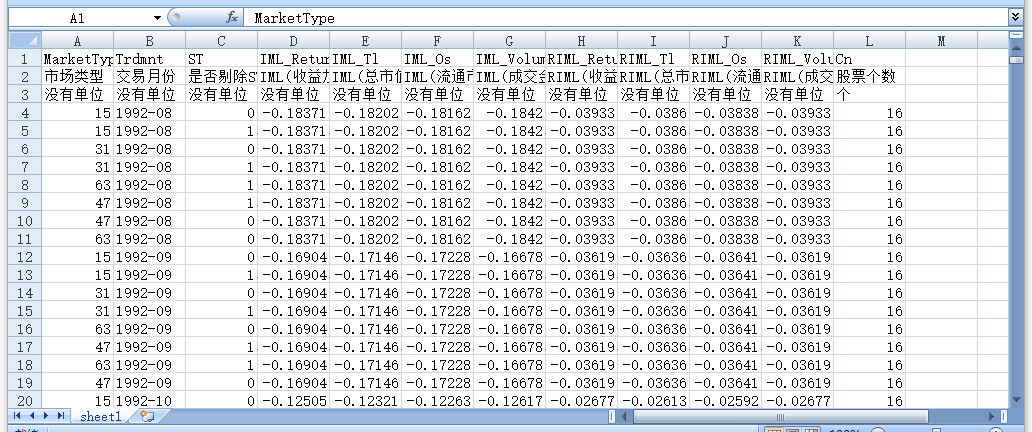Select column E header
Image resolution: width=1032 pixels, height=432 pixels.
(x=365, y=41)
